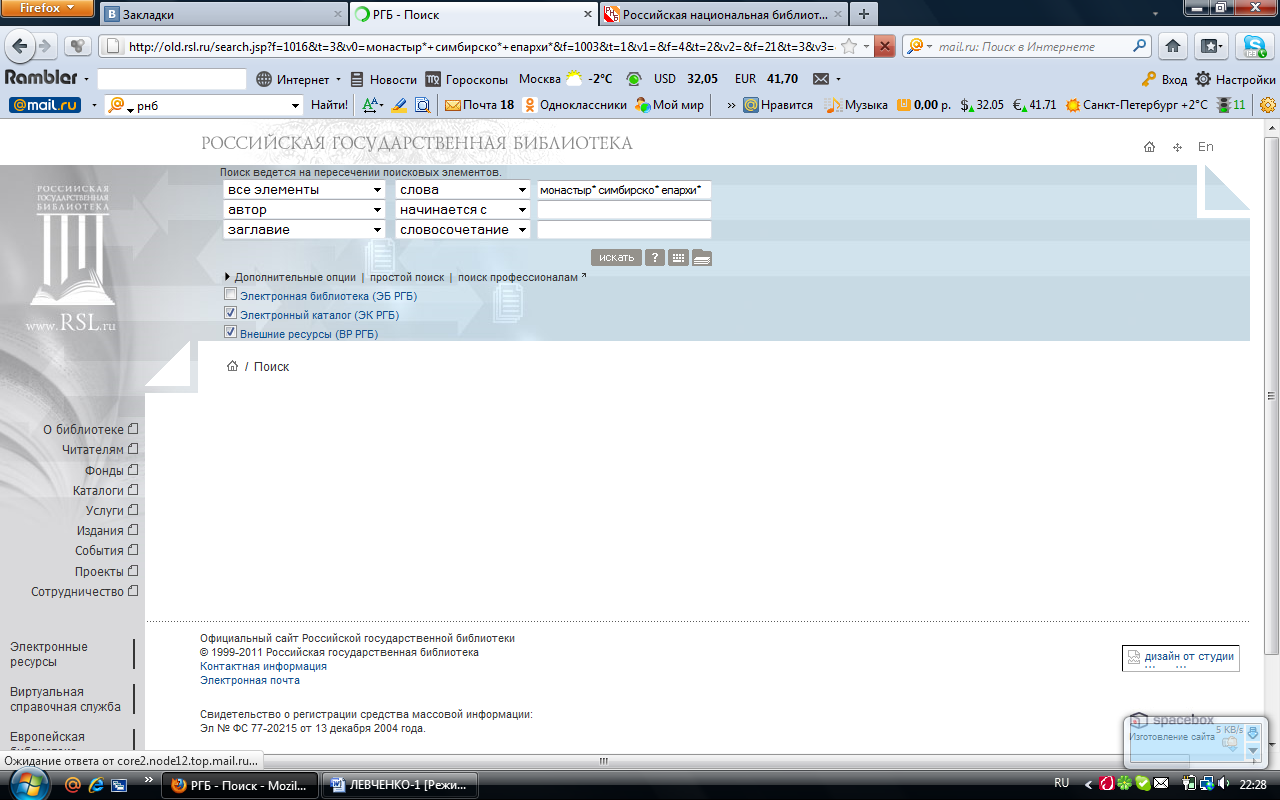The image size is (1280, 800).
Task: Click the Rambler mail envelope icon
Action: [821, 79]
